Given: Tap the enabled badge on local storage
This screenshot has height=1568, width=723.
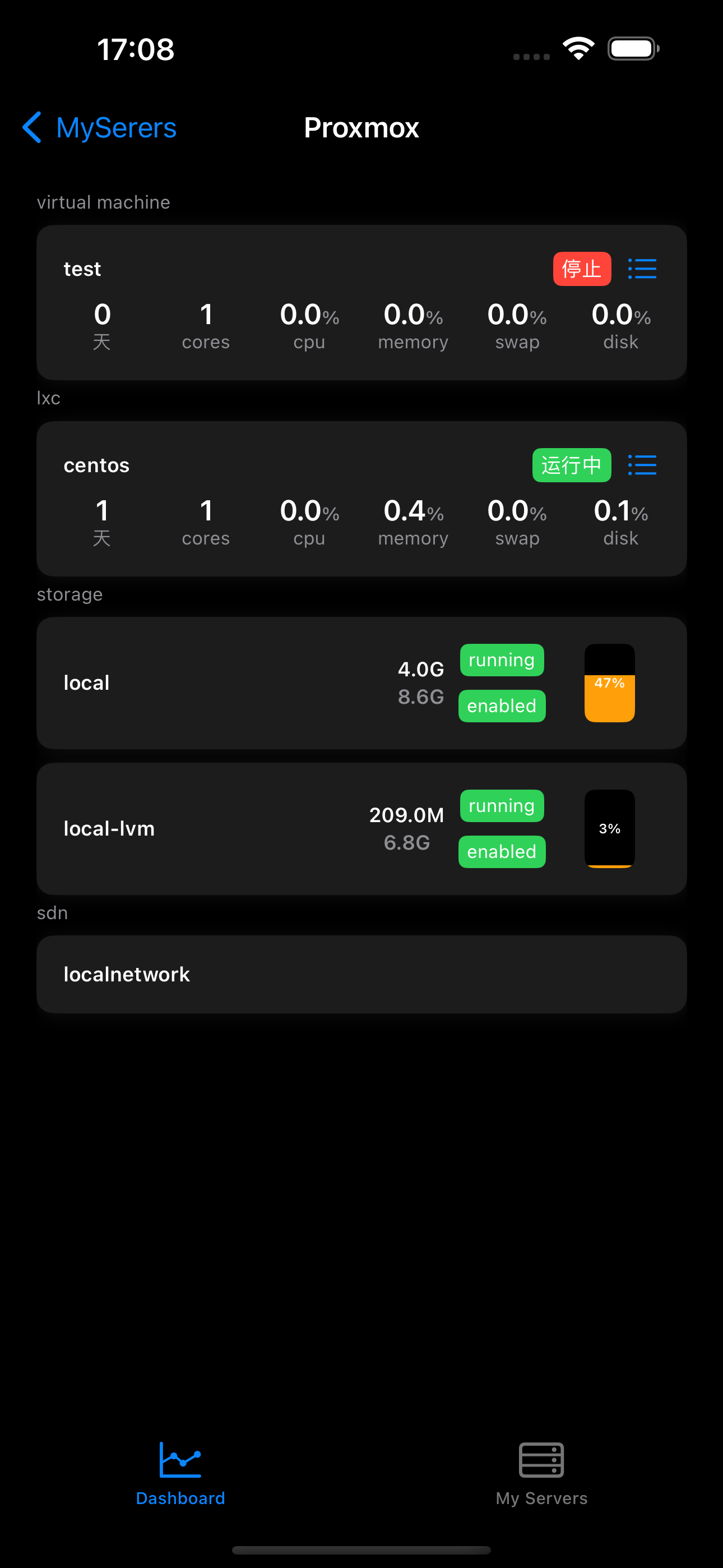Looking at the screenshot, I should (502, 706).
